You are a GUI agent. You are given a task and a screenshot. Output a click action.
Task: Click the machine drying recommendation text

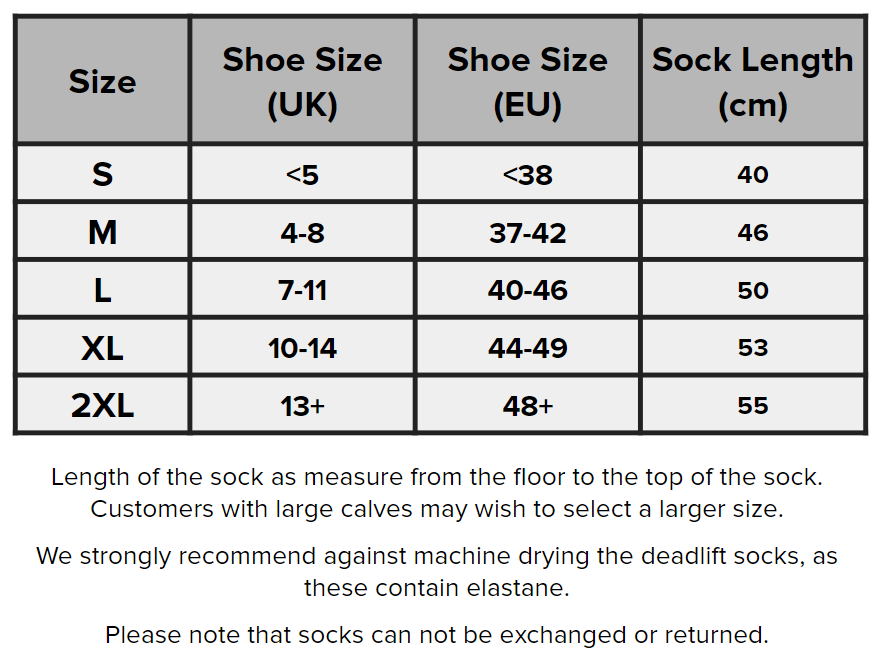coord(437,571)
